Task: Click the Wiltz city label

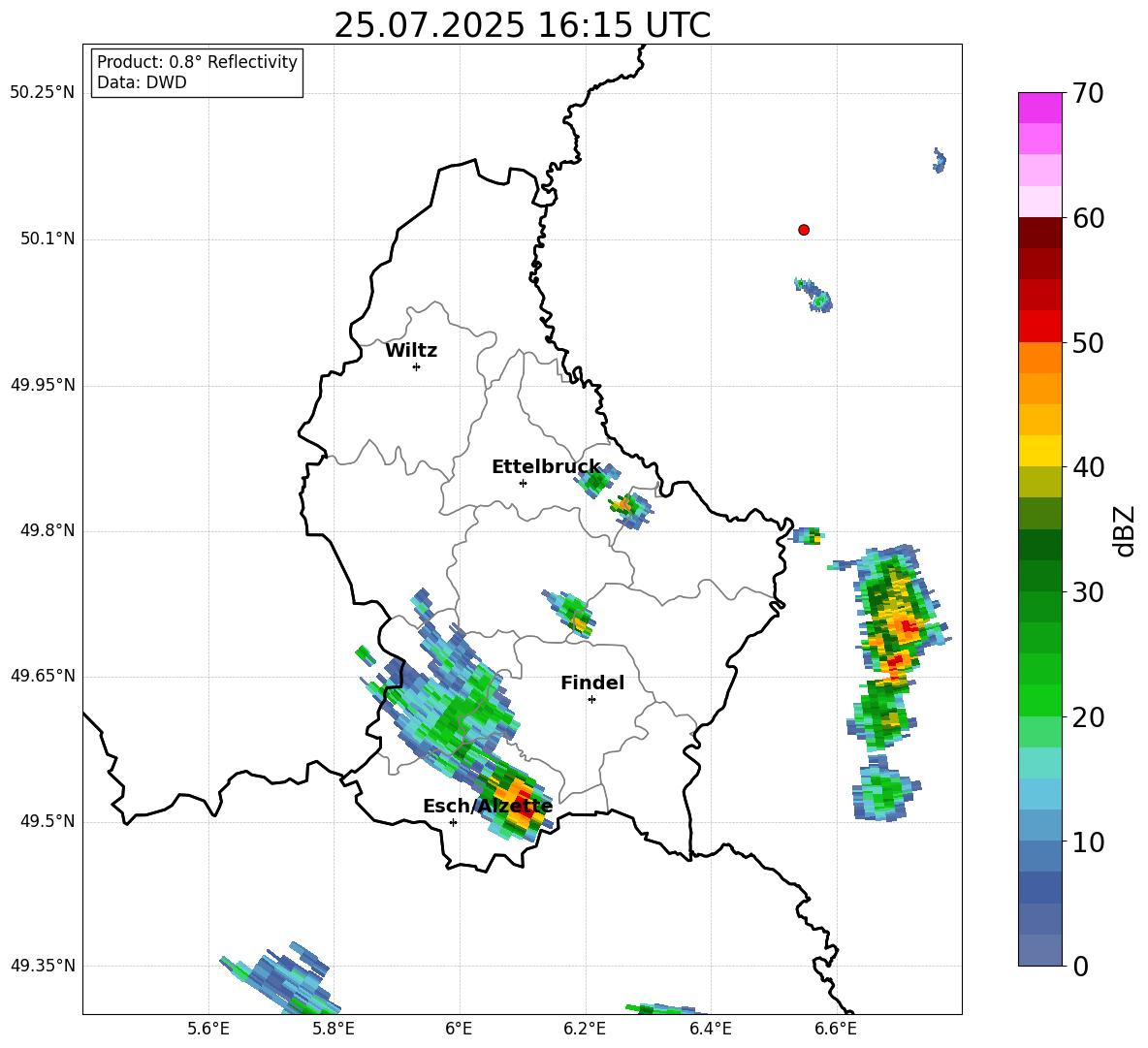Action: pyautogui.click(x=411, y=351)
